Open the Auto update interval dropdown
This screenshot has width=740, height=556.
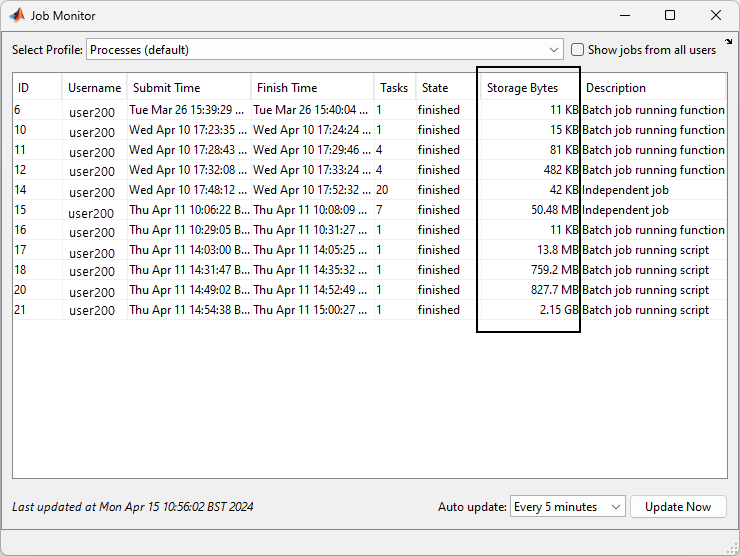point(568,507)
